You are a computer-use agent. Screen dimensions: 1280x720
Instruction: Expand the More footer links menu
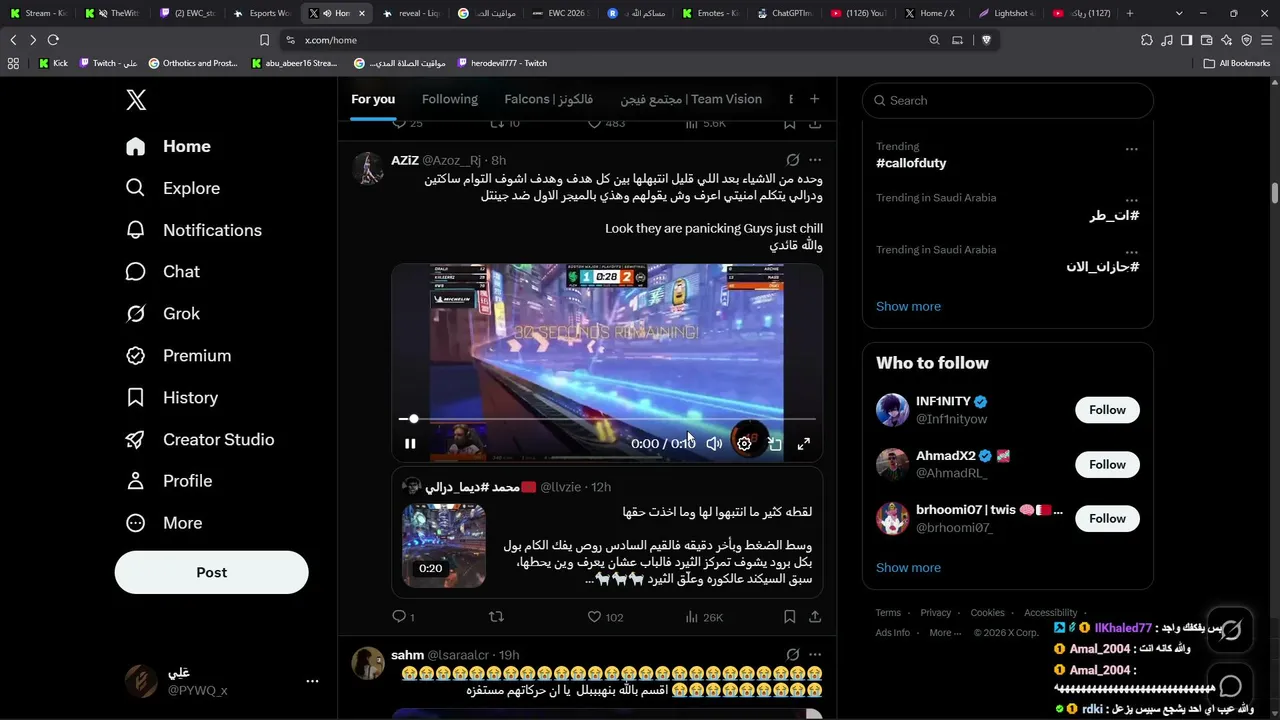coord(945,632)
